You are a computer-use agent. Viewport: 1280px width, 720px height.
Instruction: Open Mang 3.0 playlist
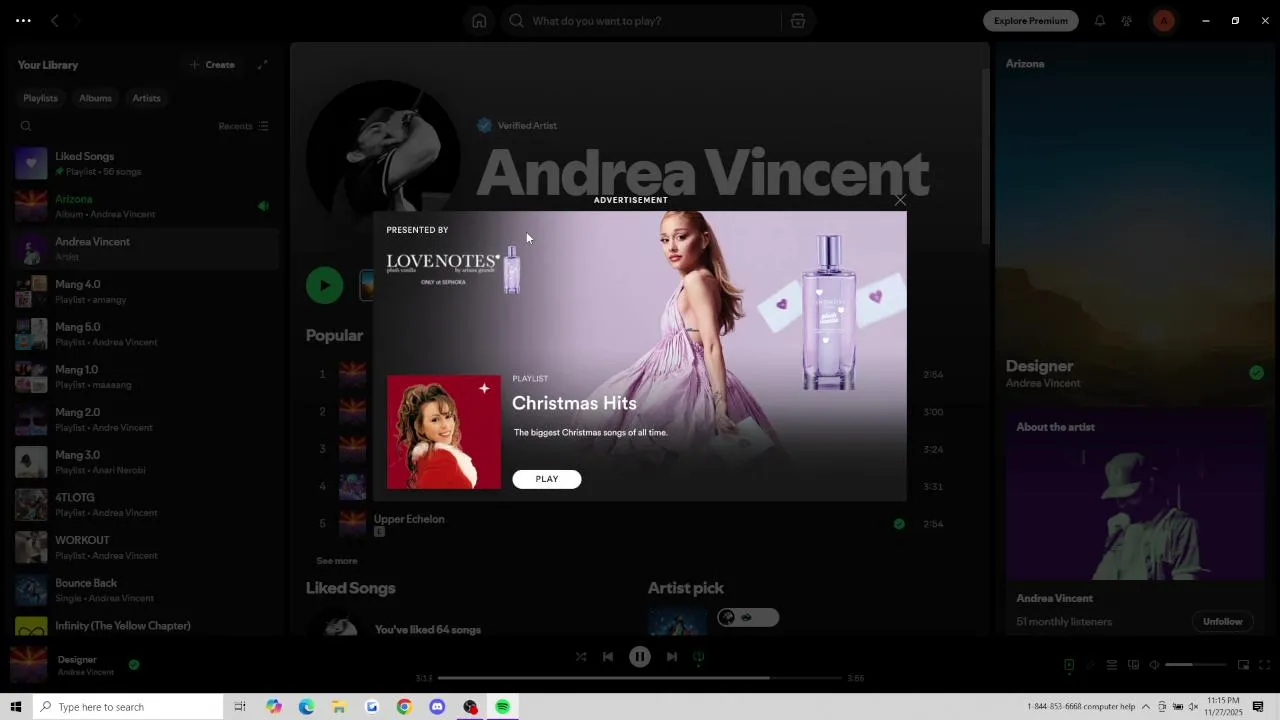point(143,462)
